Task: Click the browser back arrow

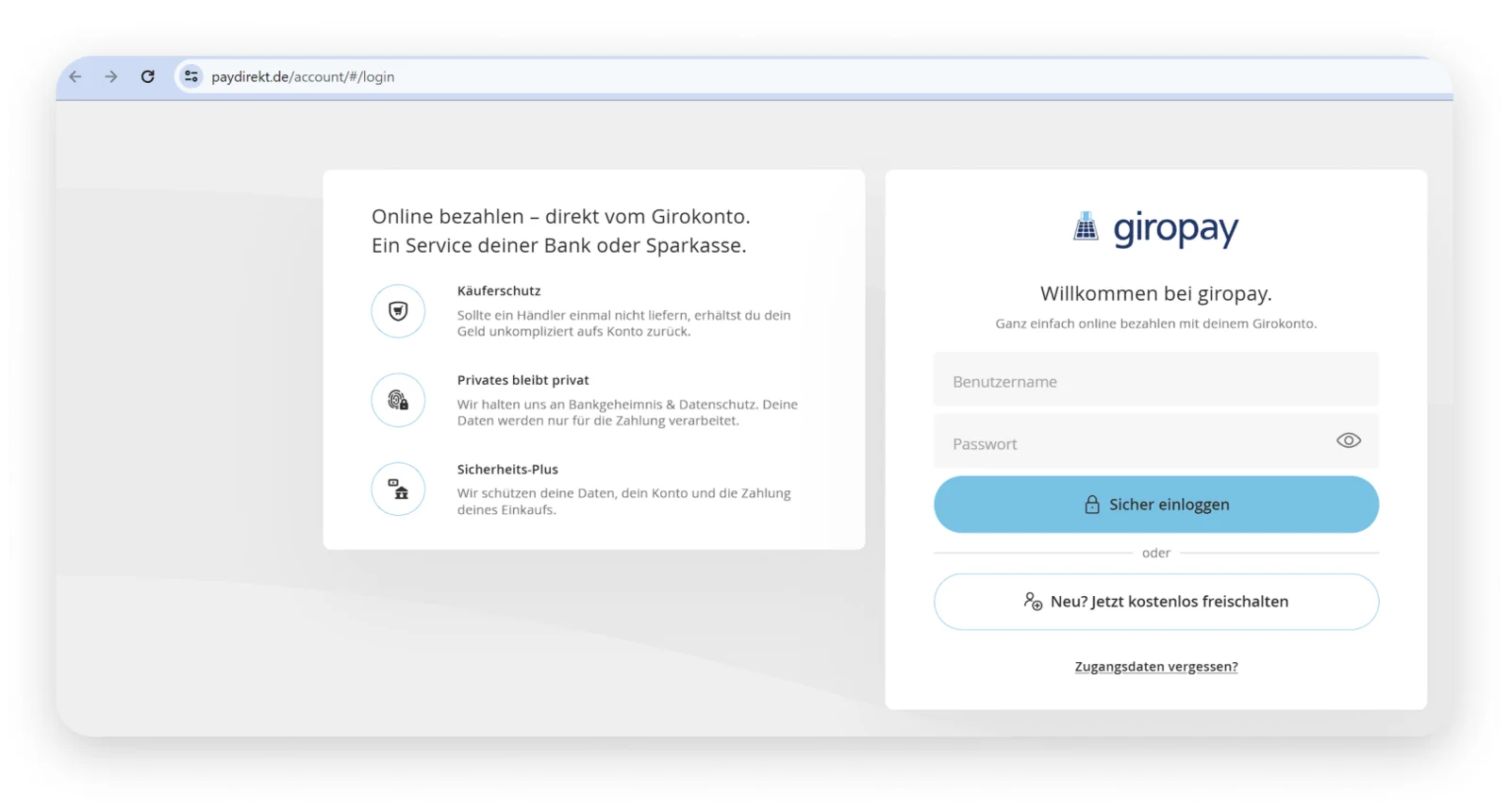Action: [x=75, y=76]
